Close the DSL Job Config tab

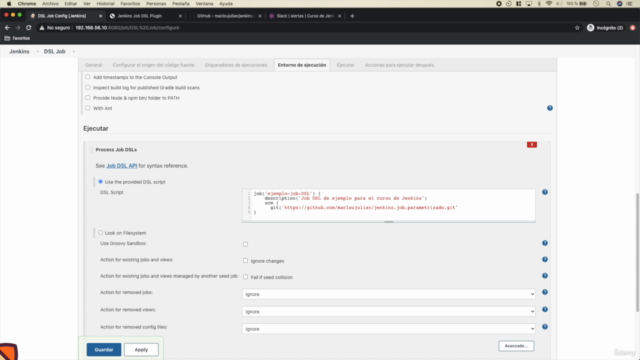100,16
